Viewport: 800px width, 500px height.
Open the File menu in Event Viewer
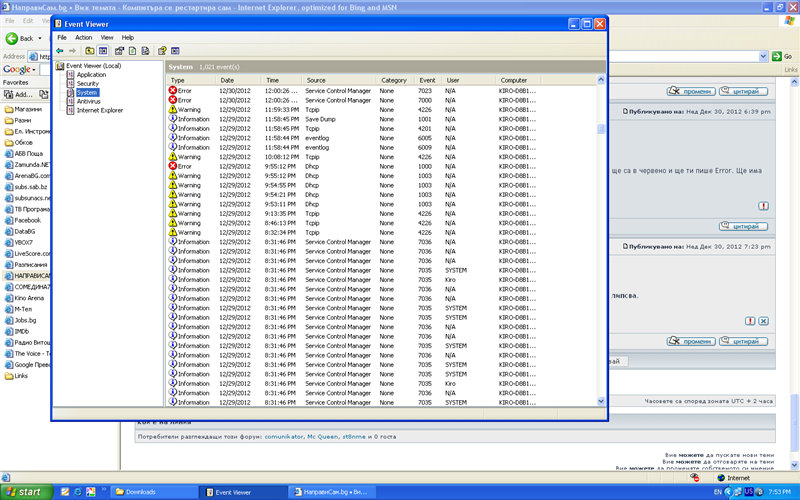[x=62, y=37]
